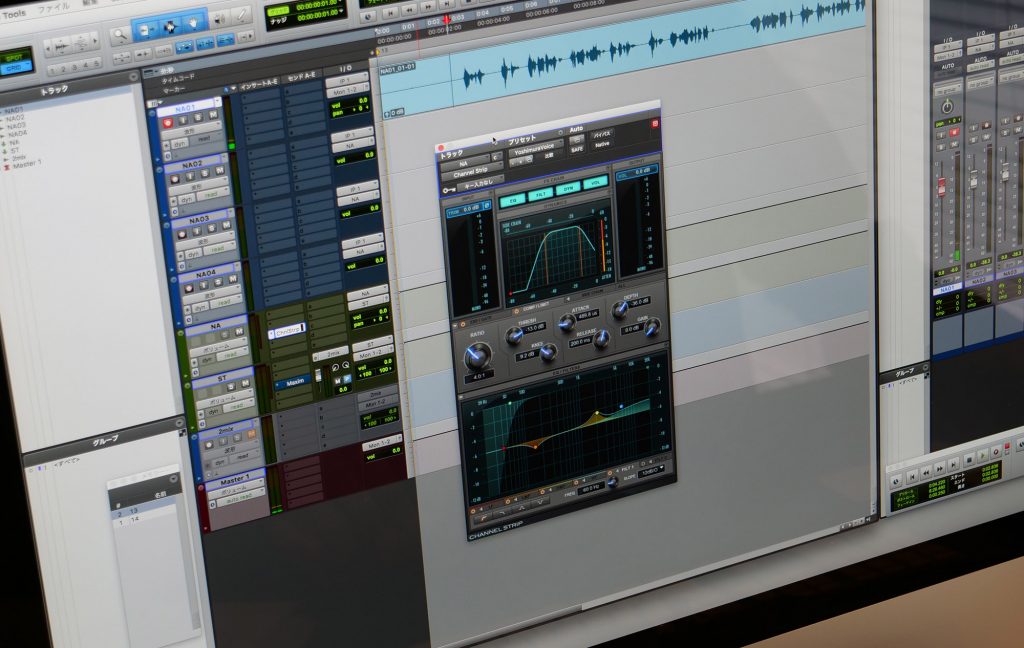Click the blue high EQ band point
The width and height of the screenshot is (1024, 648).
point(621,406)
